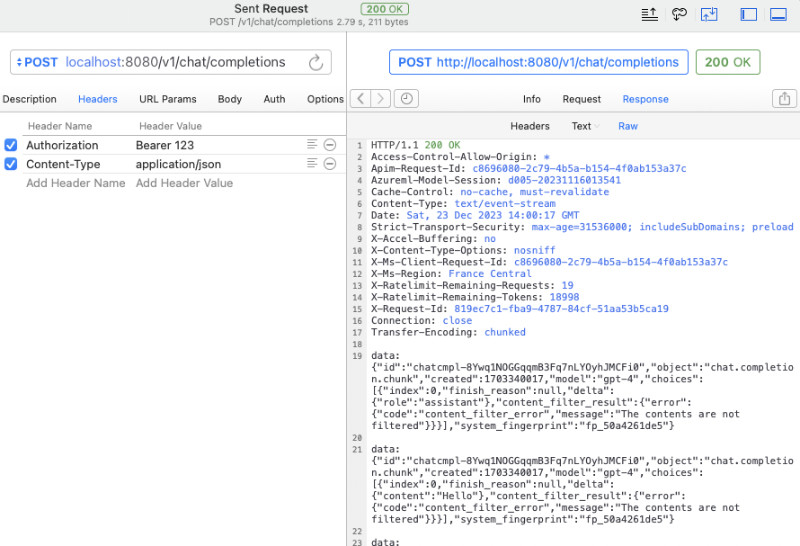Expand the Text format dropdown
Screen dimensions: 800x546
[585, 126]
